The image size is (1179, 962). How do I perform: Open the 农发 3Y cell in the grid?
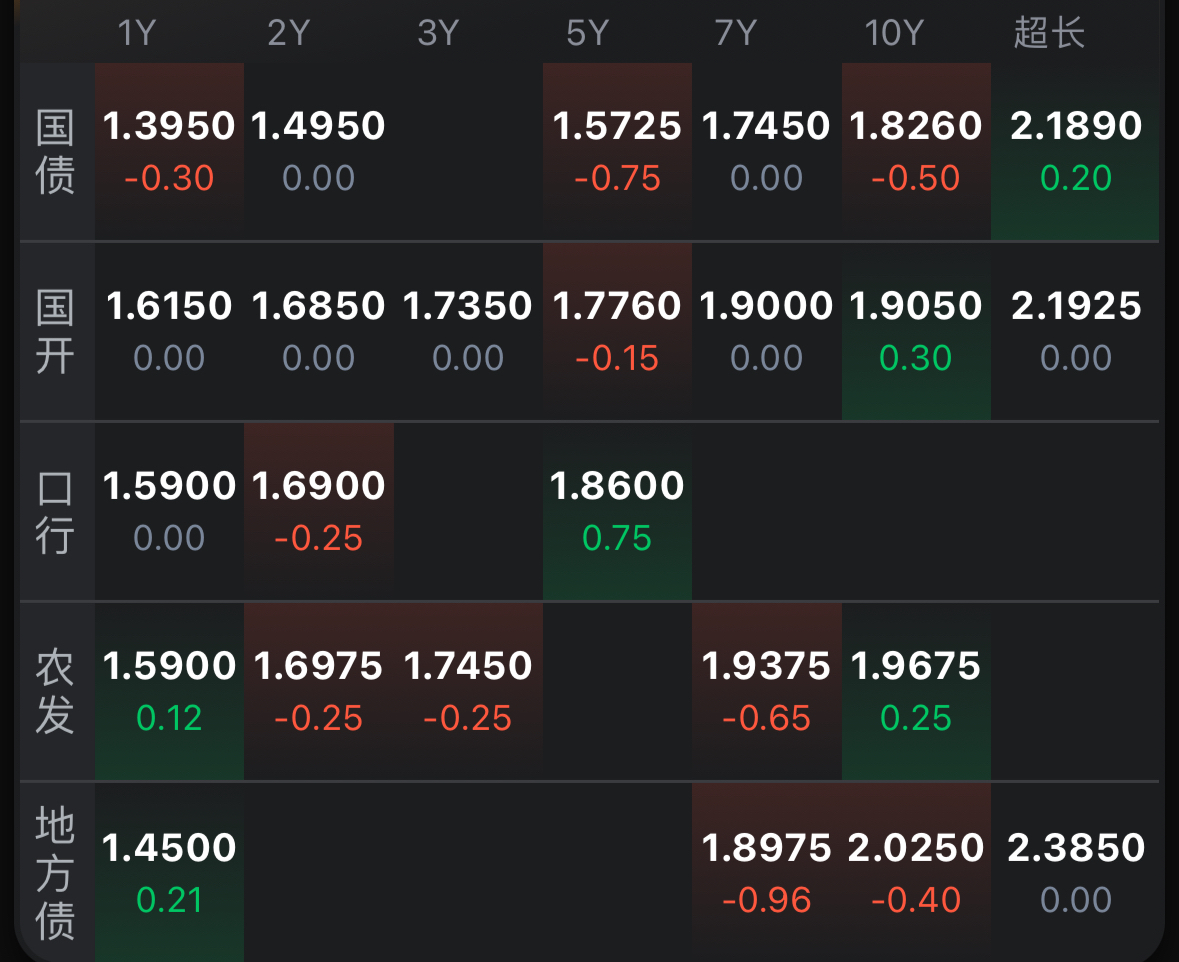[x=468, y=690]
